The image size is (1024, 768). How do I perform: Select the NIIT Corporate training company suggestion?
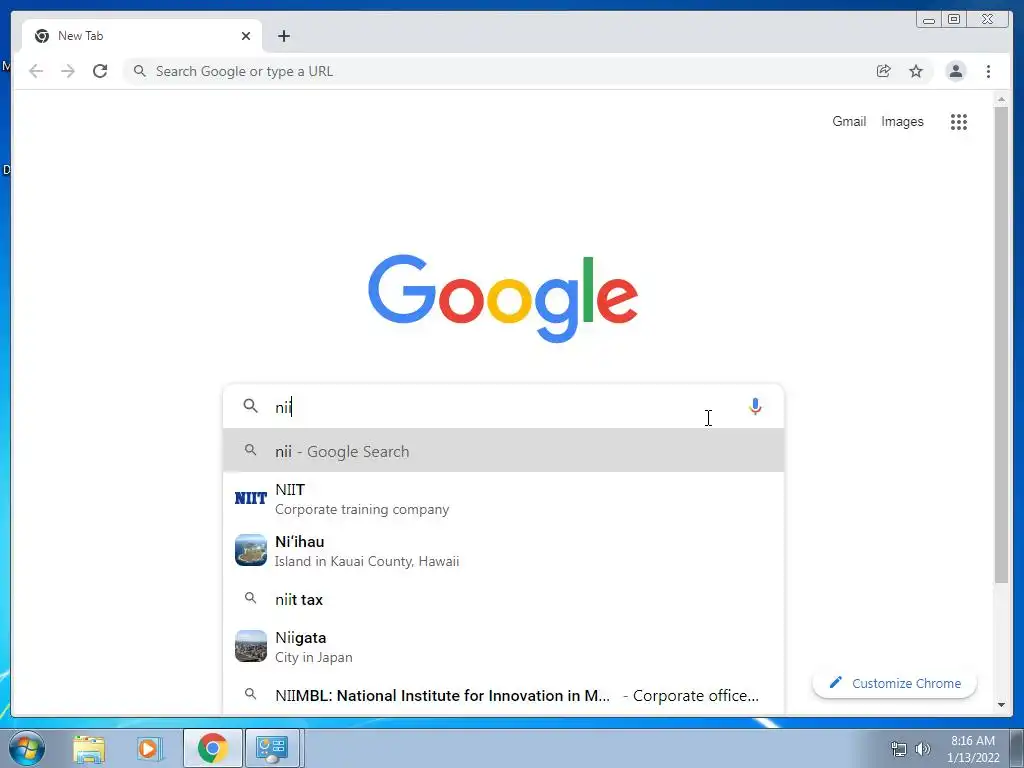(504, 498)
